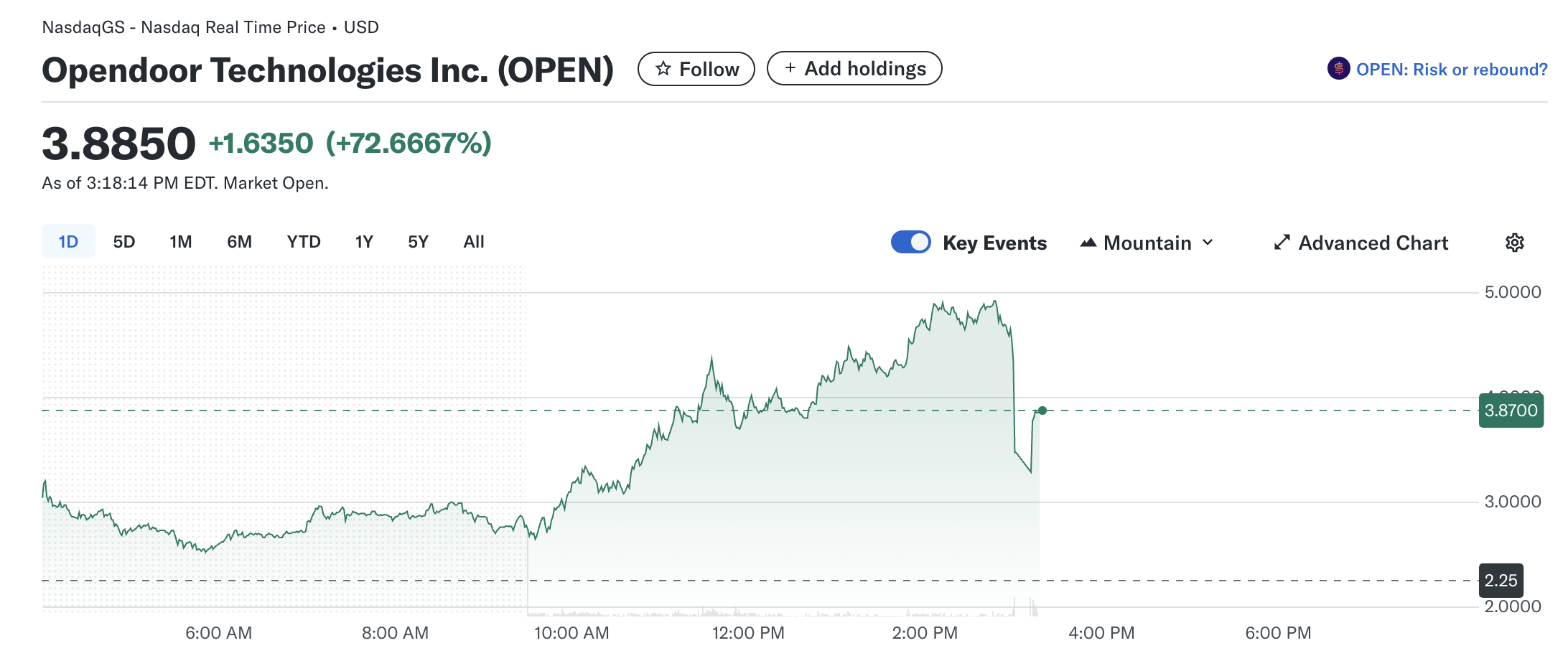This screenshot has height=666, width=1568.
Task: Show the All time range
Action: click(x=474, y=242)
